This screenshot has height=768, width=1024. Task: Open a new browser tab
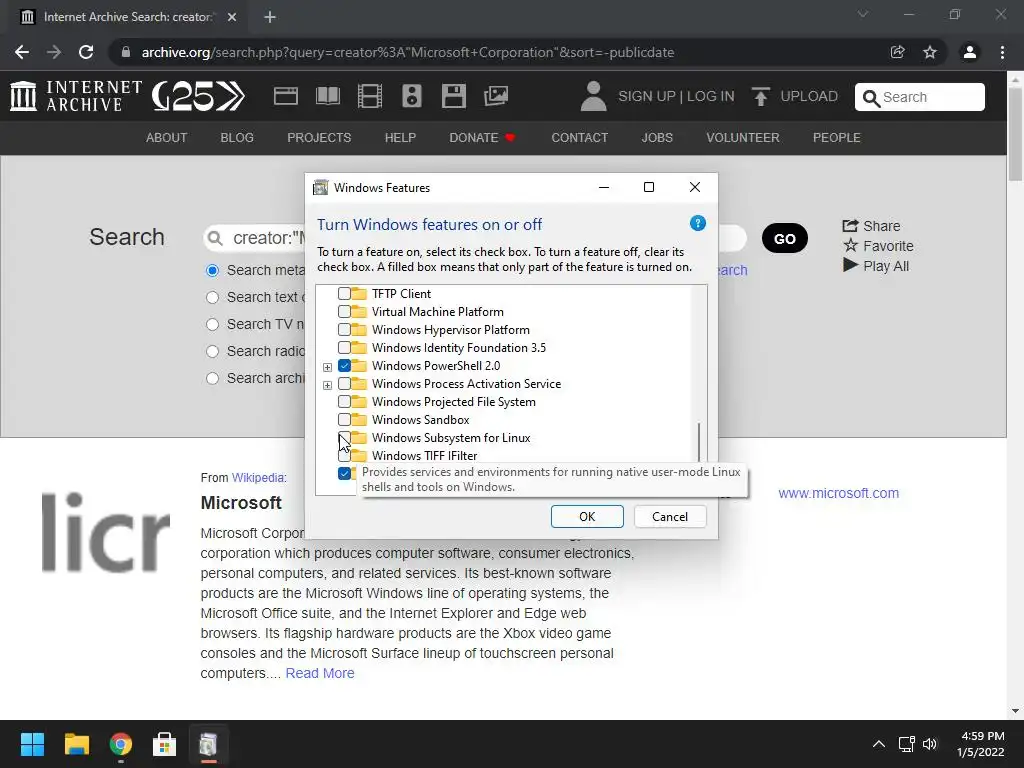pyautogui.click(x=270, y=17)
